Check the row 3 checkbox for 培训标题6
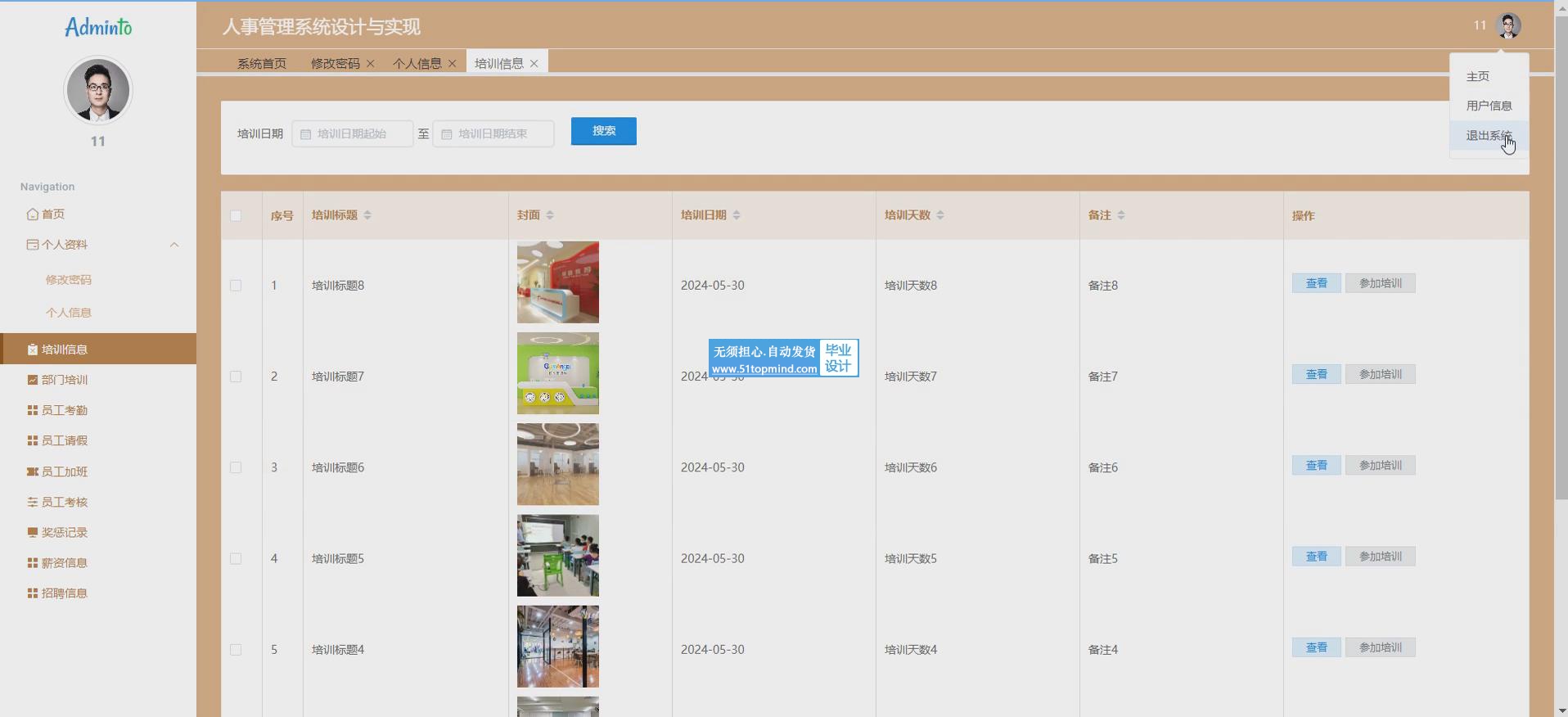The image size is (1568, 717). tap(236, 467)
